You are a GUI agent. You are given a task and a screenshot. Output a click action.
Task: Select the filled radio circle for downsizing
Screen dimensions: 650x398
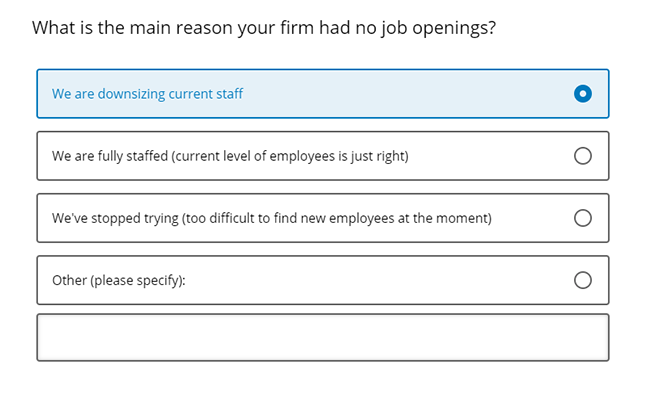[x=582, y=94]
